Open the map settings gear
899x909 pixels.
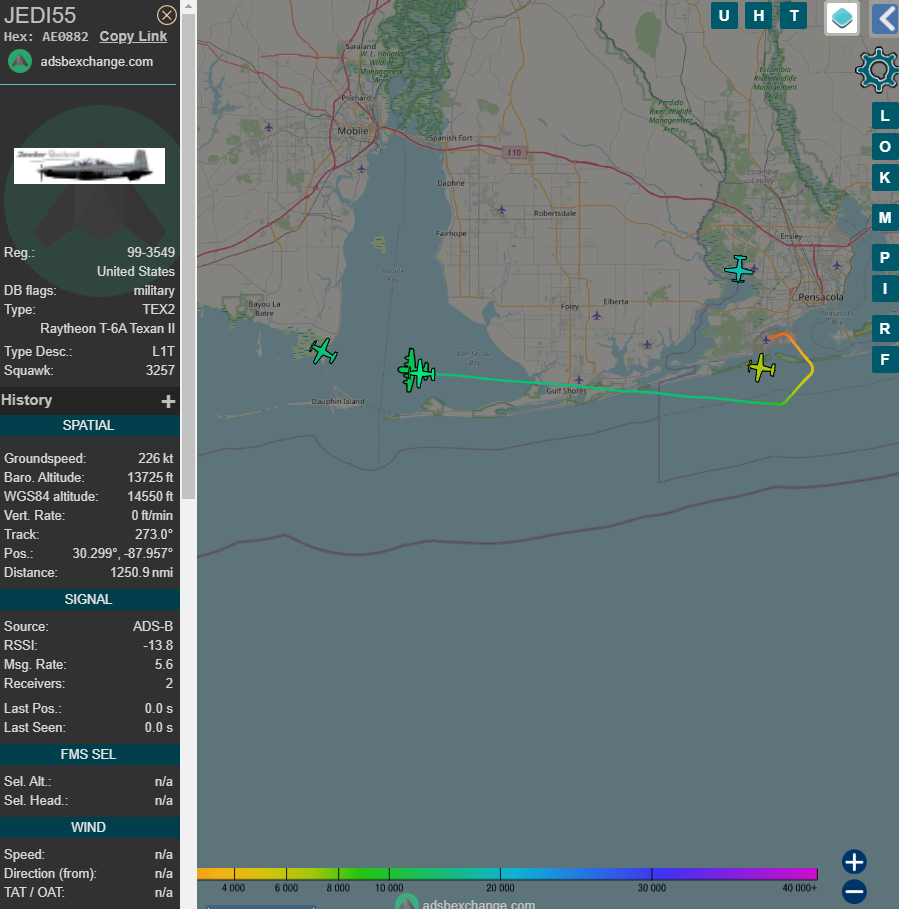click(x=877, y=70)
